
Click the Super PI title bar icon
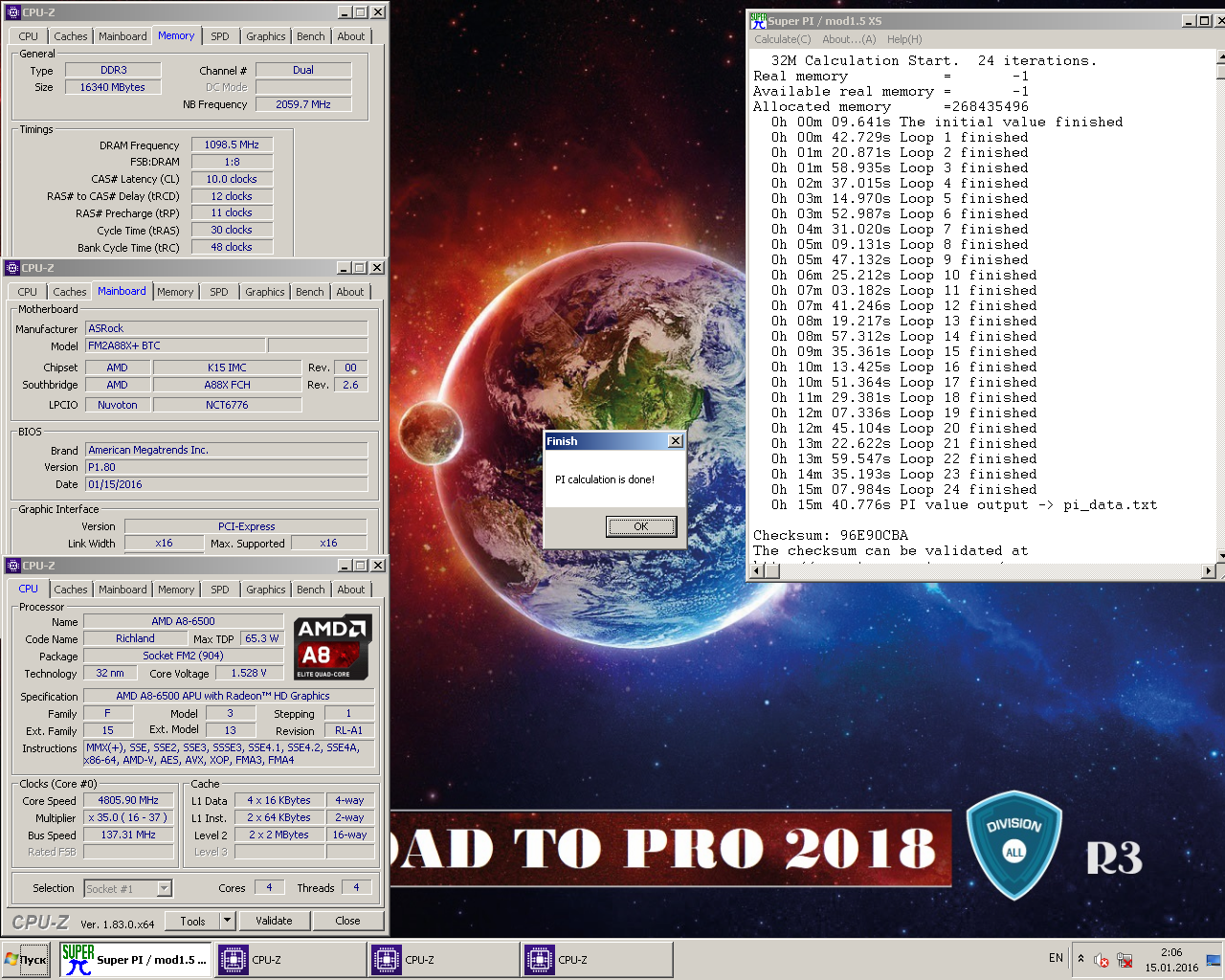(757, 20)
